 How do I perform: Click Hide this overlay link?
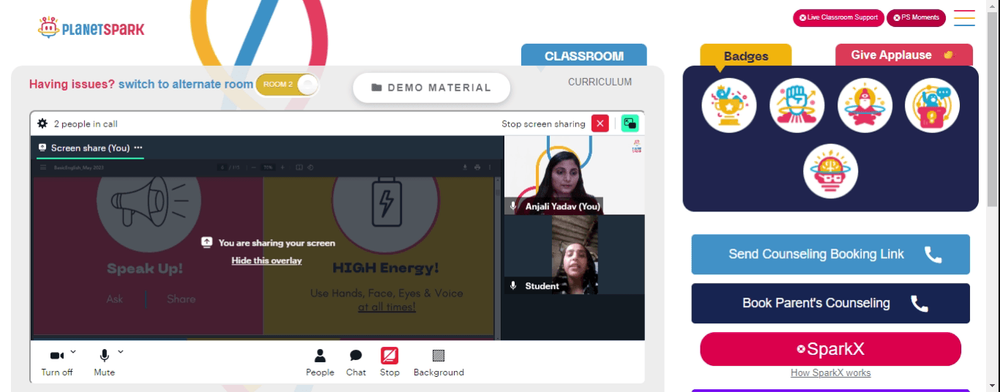coord(267,261)
